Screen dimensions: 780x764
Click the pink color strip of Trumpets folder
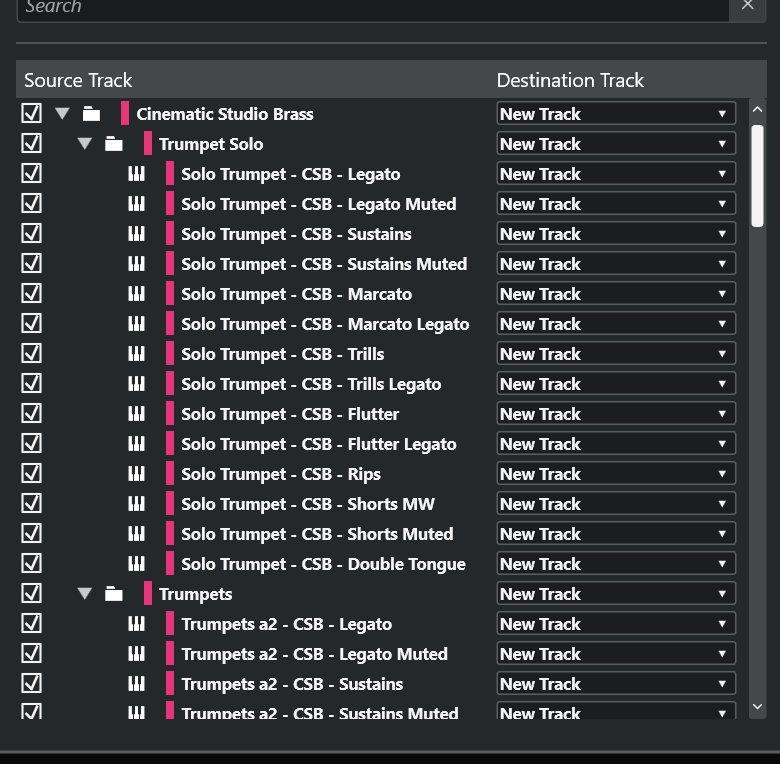(148, 594)
